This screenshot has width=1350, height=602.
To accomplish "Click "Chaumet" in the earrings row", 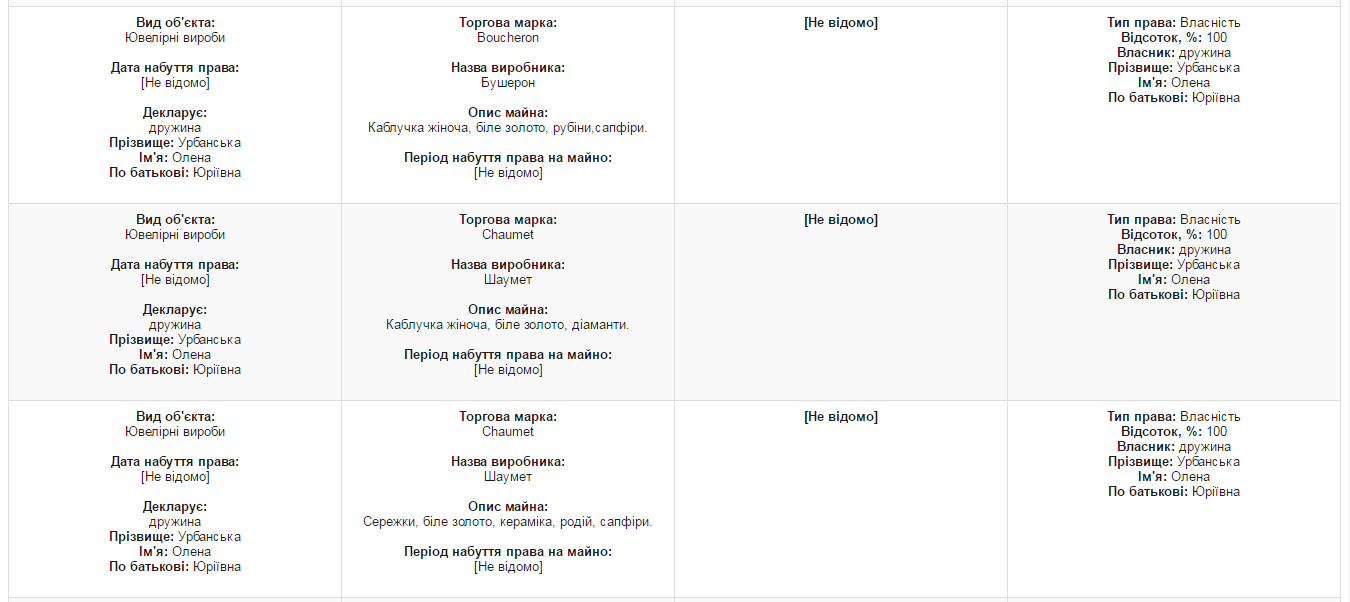I will [x=508, y=432].
